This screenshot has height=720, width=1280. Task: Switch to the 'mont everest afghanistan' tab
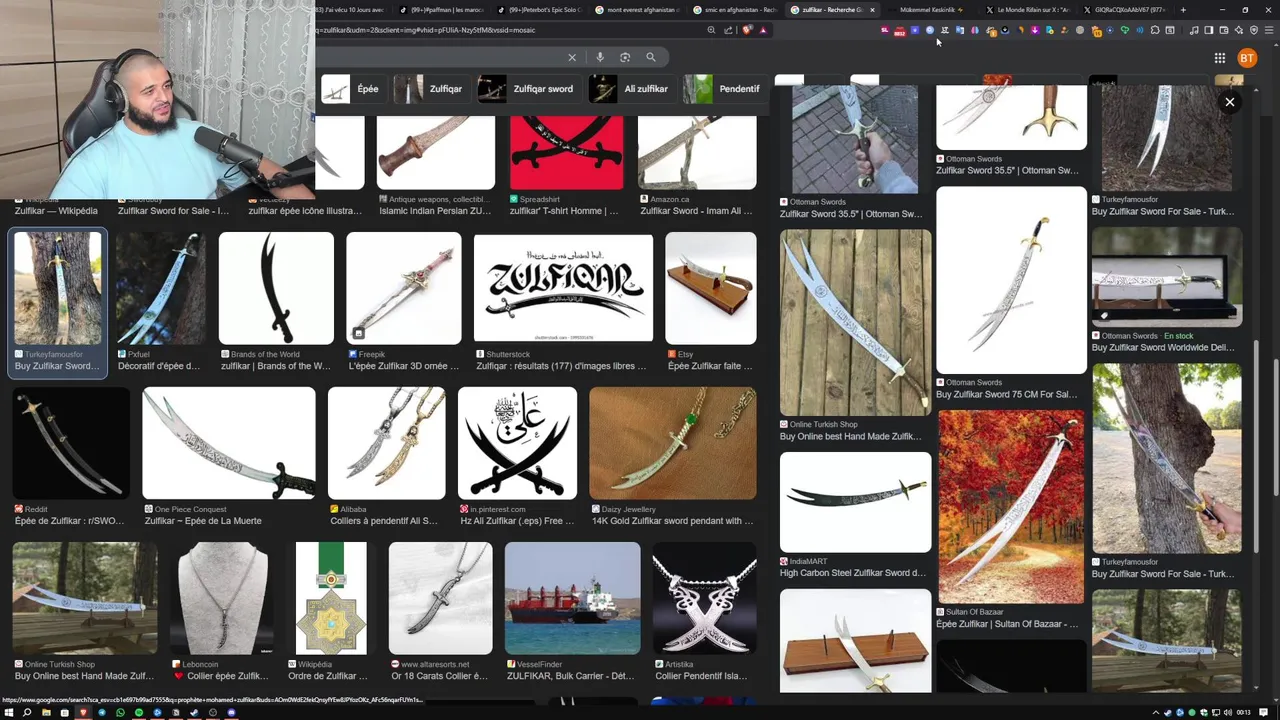(x=636, y=10)
